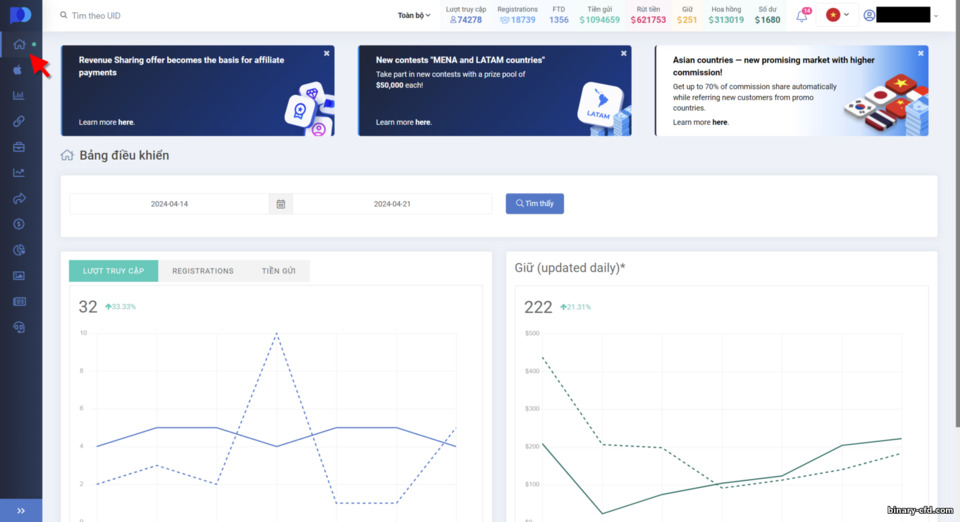Close the Revenue Sharing offer banner
Screen dimensions: 960x522
(326, 53)
